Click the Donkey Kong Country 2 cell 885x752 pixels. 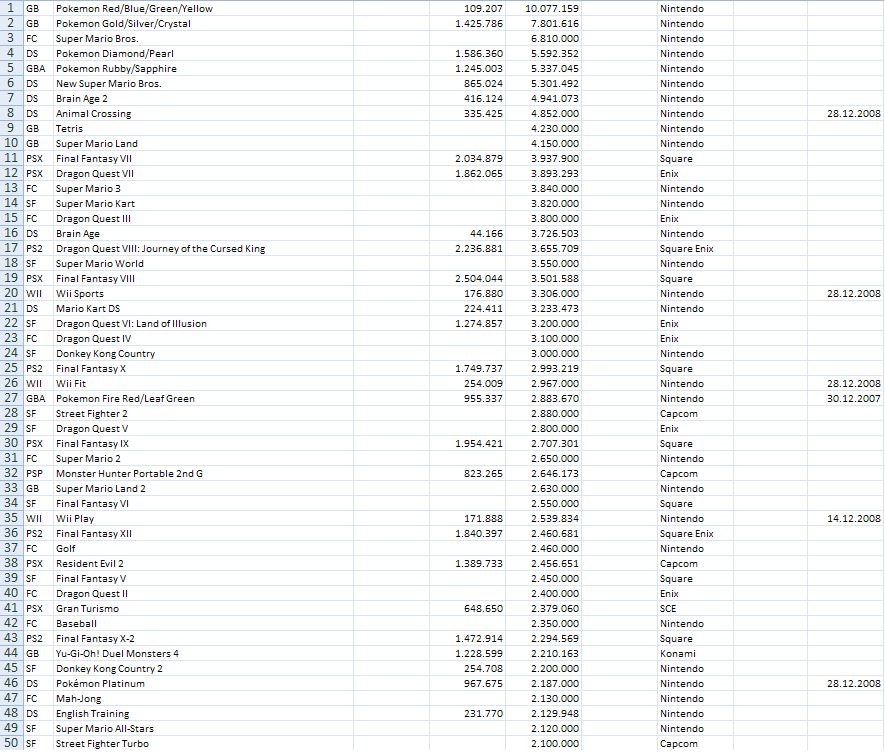tap(109, 669)
